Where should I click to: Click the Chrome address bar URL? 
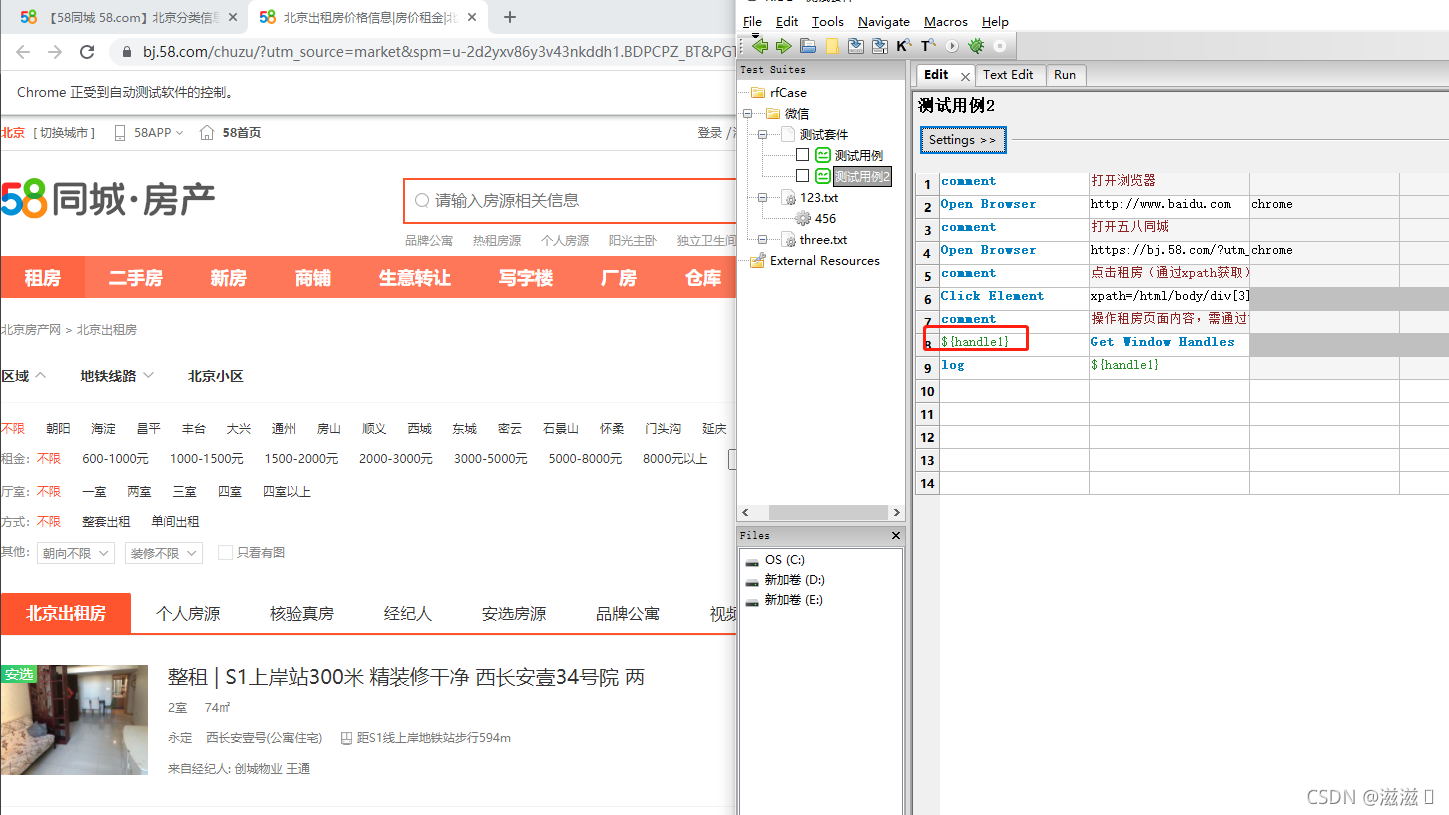click(x=440, y=52)
